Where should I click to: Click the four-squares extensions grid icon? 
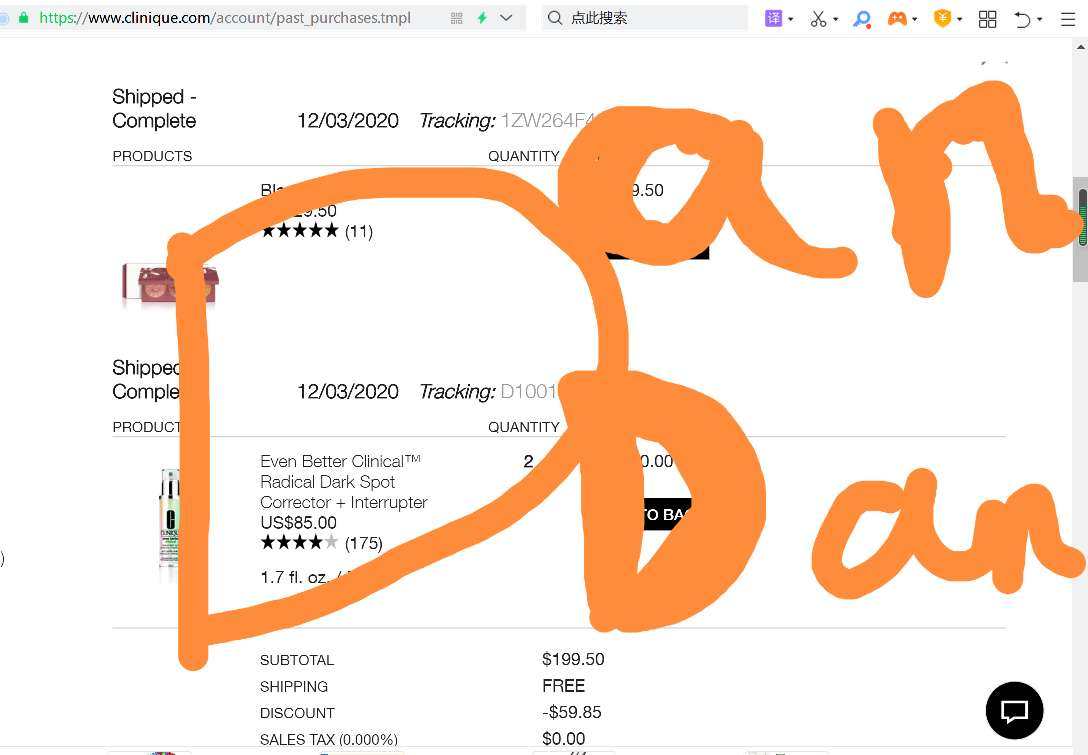point(987,19)
